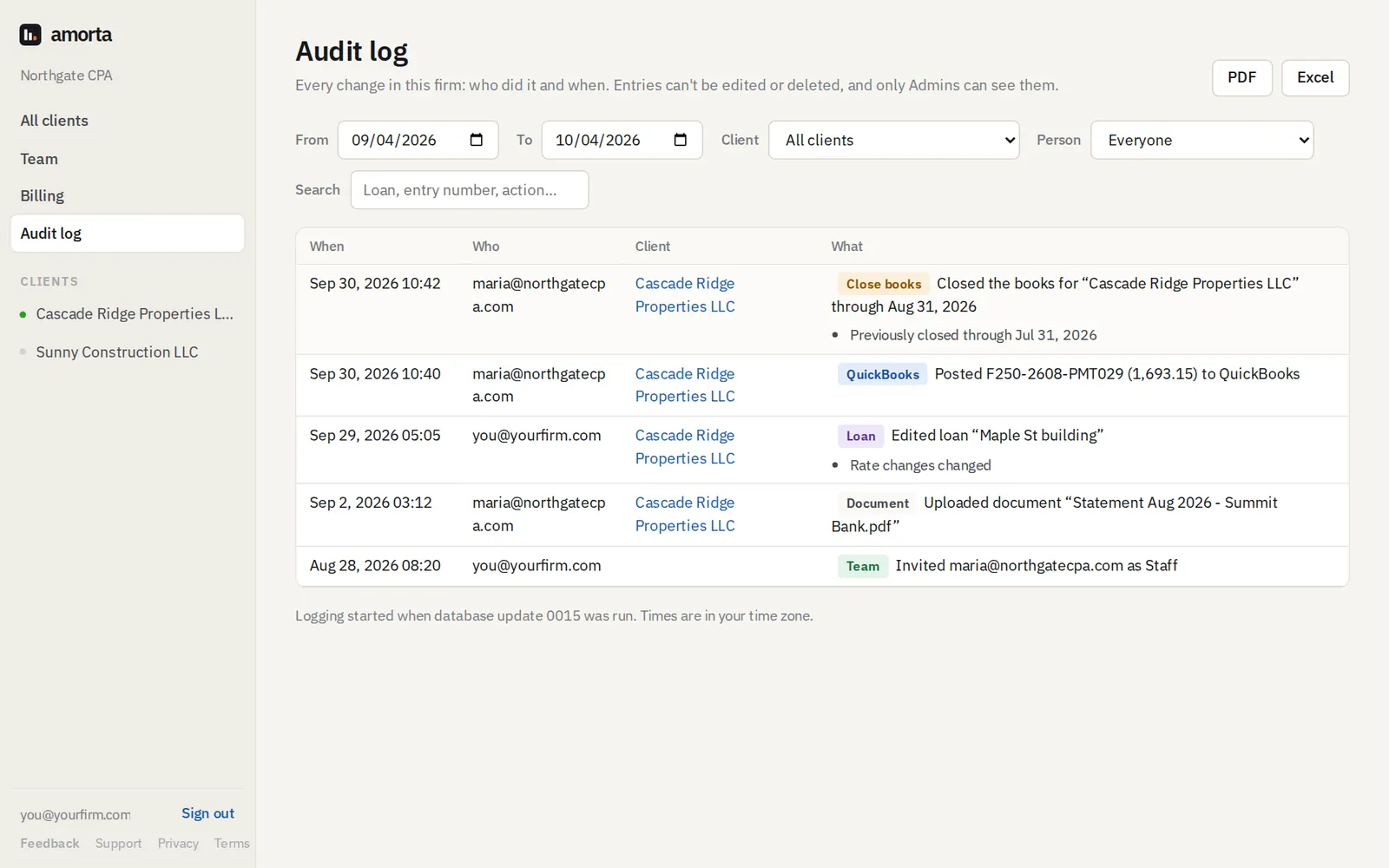Select the Aug 28, 2026 08:20 timestamp
Screen dimensions: 1389x868
click(375, 566)
